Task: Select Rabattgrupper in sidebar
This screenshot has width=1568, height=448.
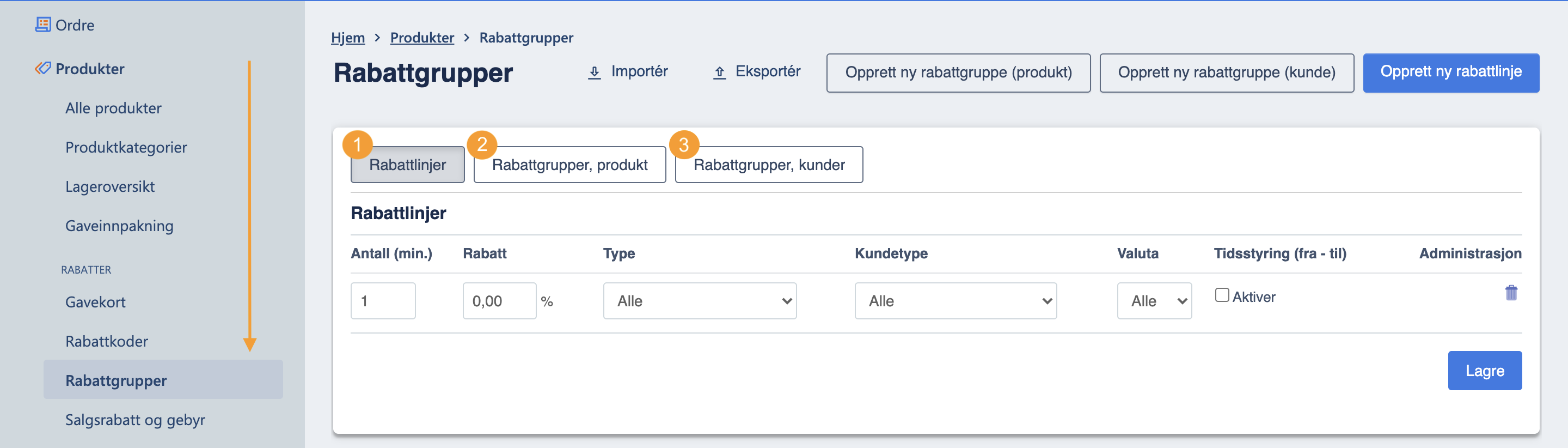Action: [163, 379]
